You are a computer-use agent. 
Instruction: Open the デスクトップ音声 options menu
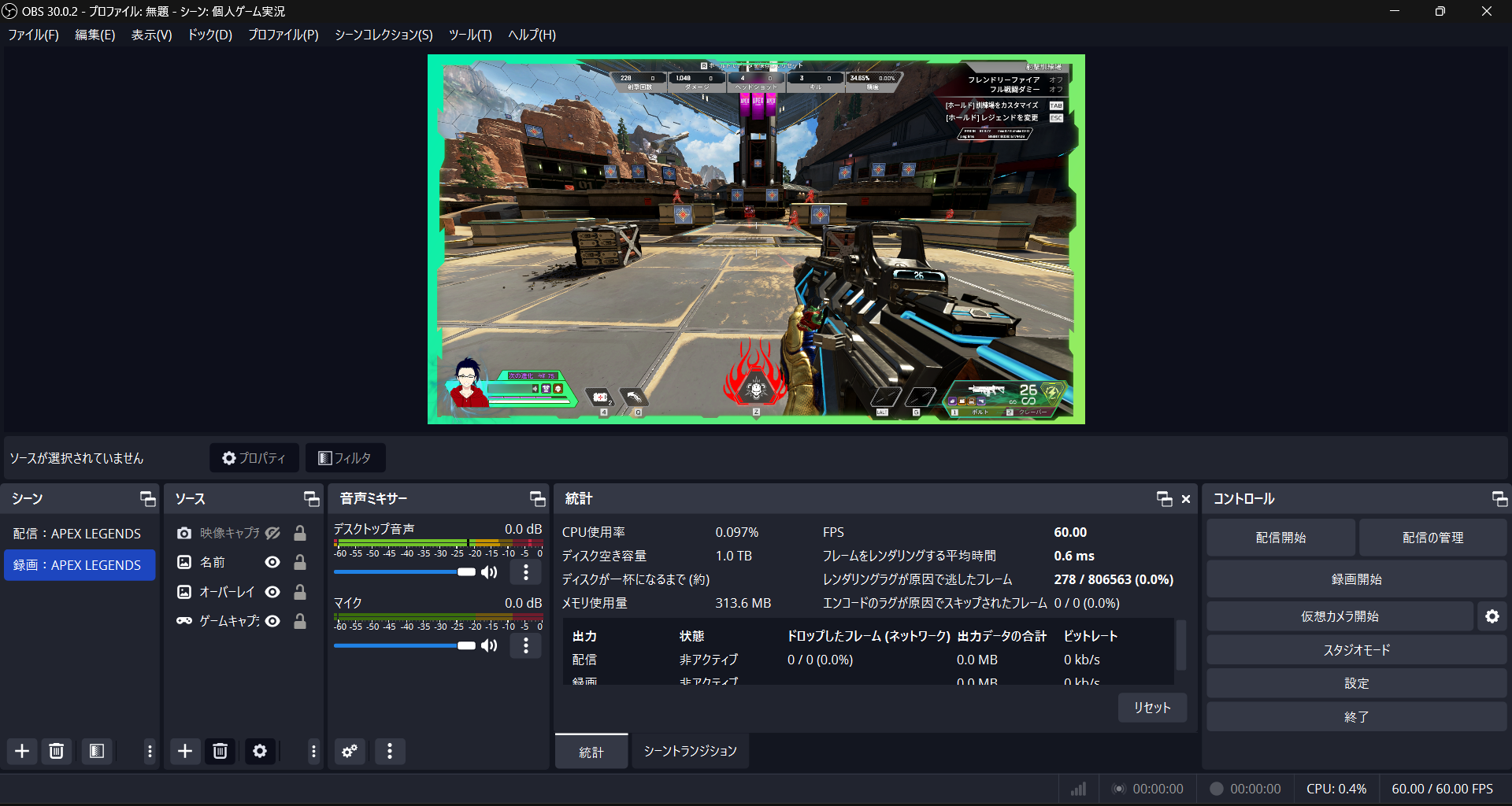pos(525,572)
